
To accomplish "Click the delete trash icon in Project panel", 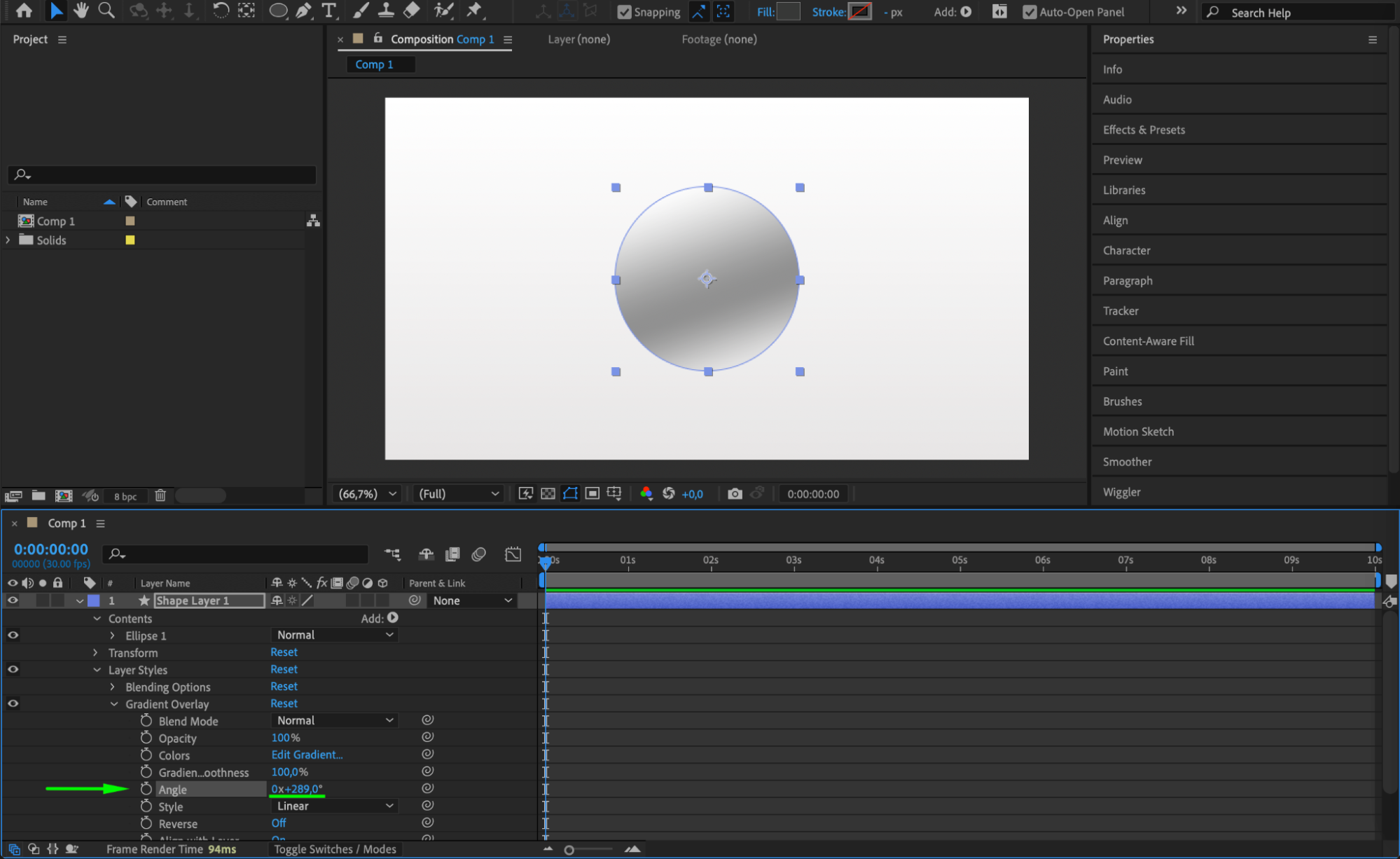I will point(160,496).
